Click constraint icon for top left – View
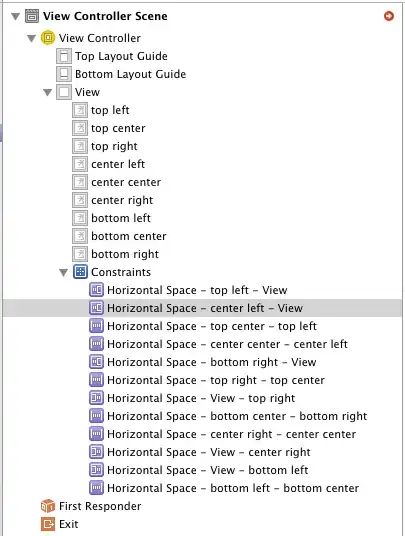 [96, 290]
